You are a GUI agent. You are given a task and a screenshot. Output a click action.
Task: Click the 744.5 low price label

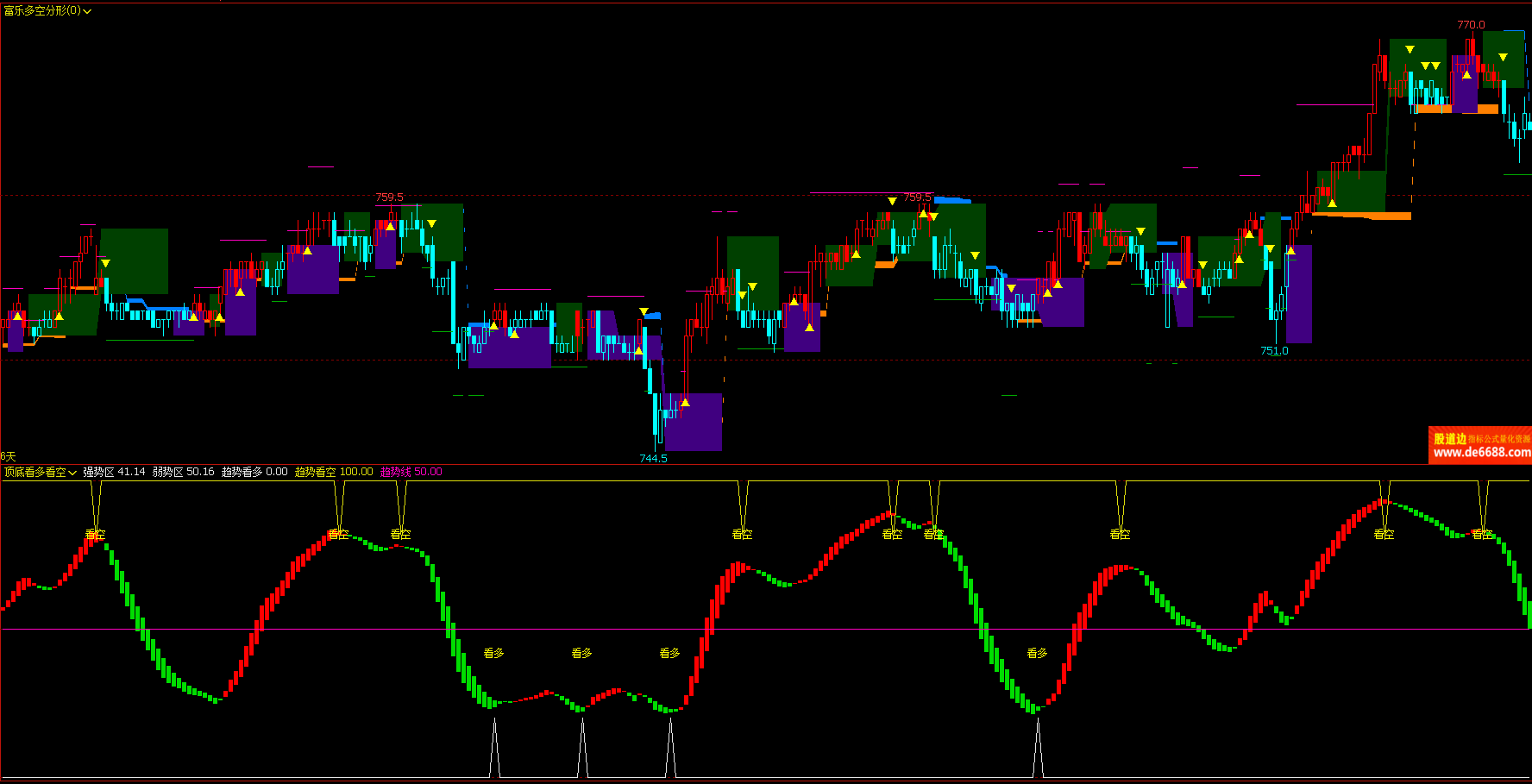tap(653, 458)
